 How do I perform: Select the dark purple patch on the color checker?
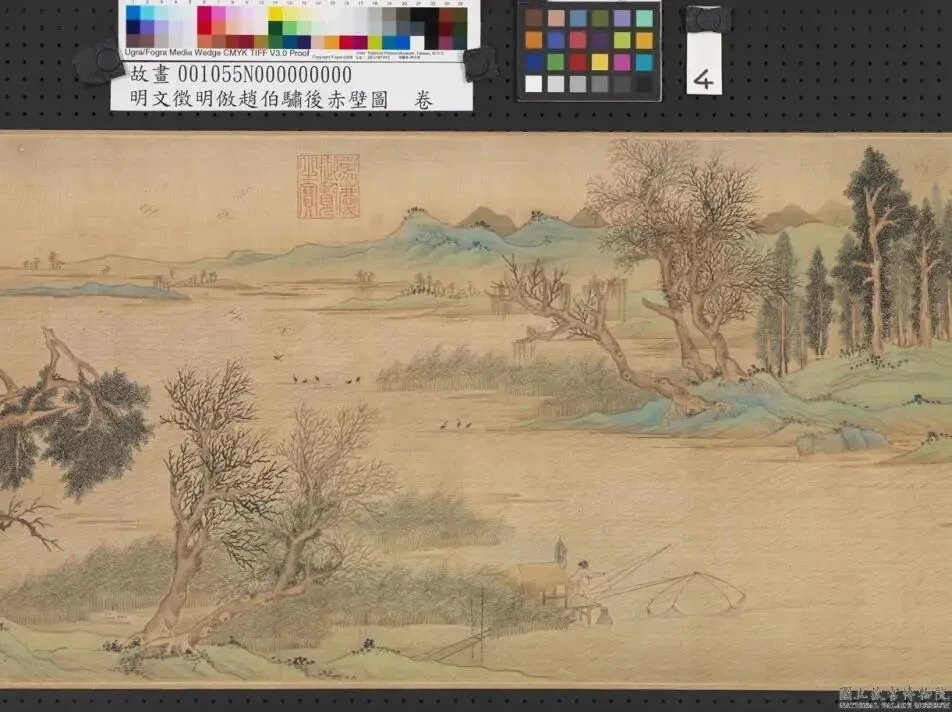pyautogui.click(x=600, y=40)
